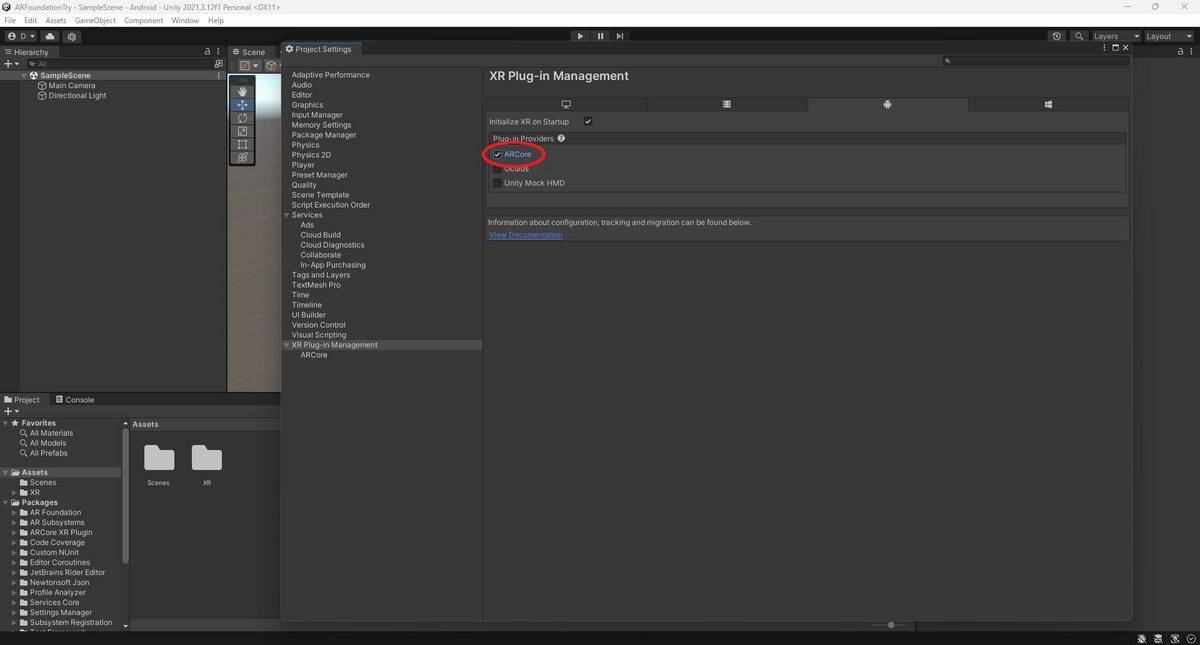Open the Component menu

[x=143, y=20]
